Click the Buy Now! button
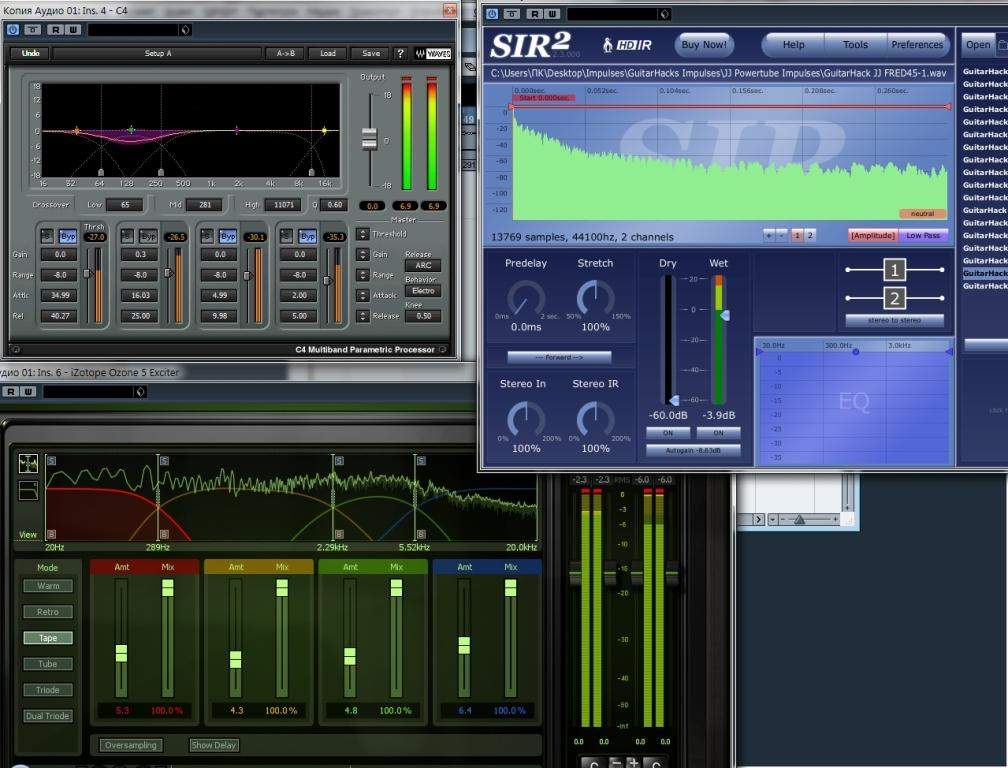 pyautogui.click(x=704, y=45)
